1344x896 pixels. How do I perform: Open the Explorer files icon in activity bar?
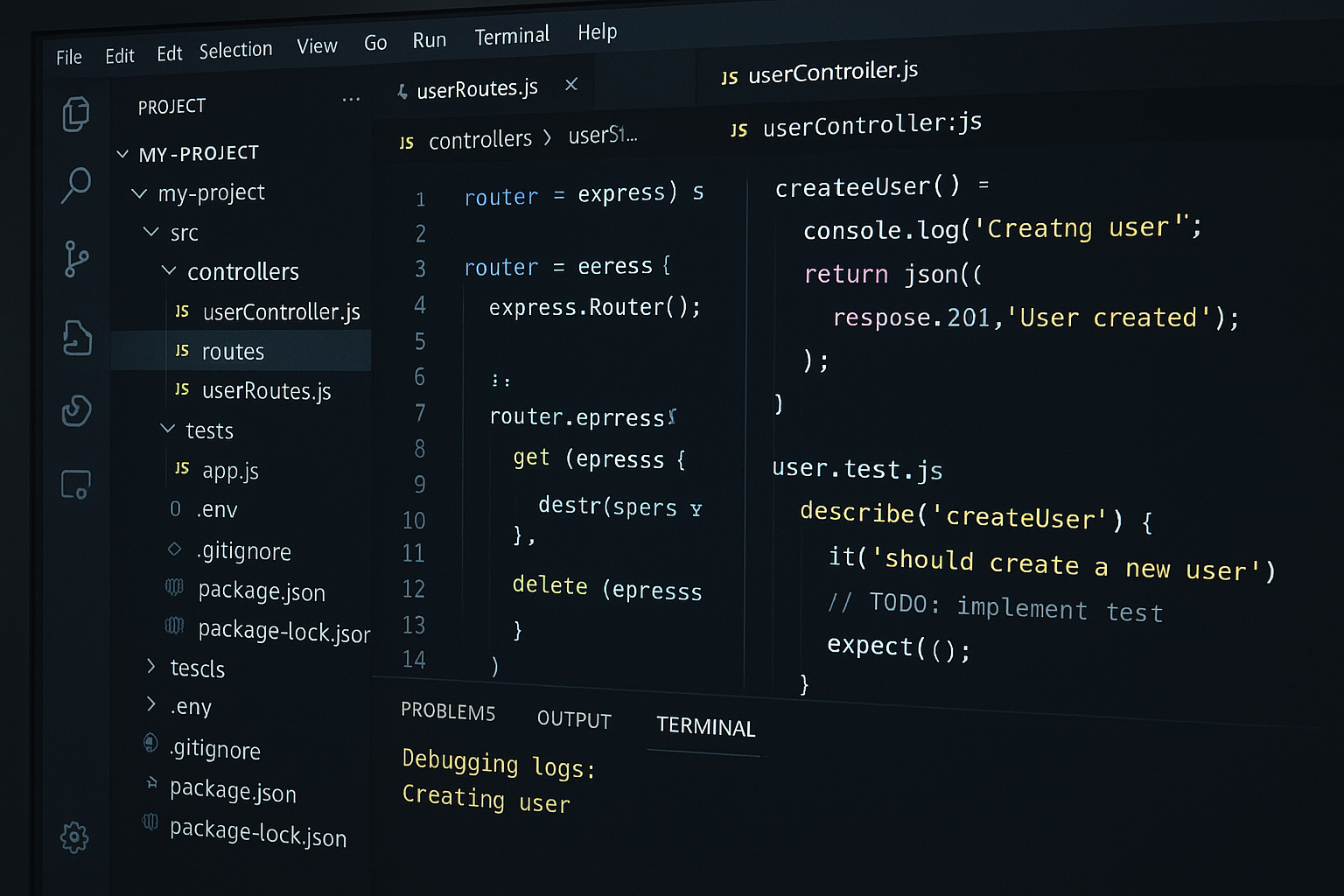coord(76,114)
